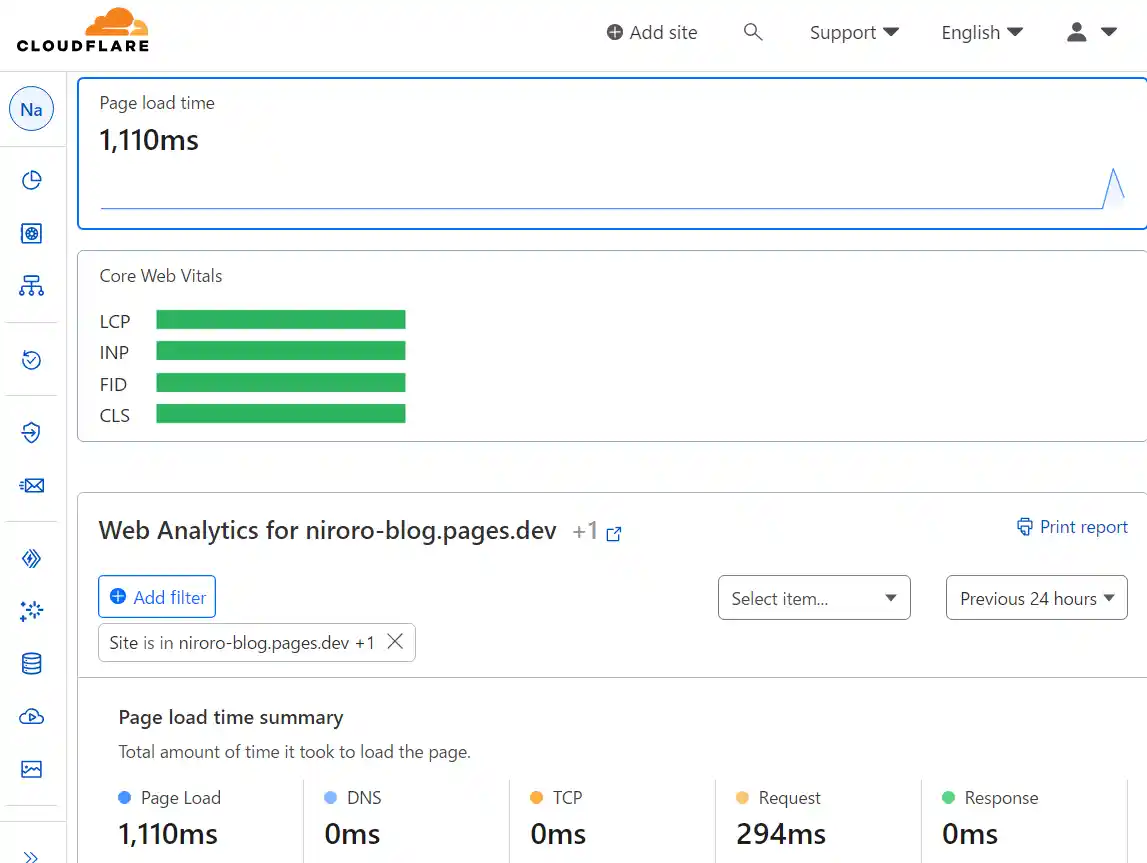
Task: Open search with the magnifying glass icon
Action: tap(753, 31)
